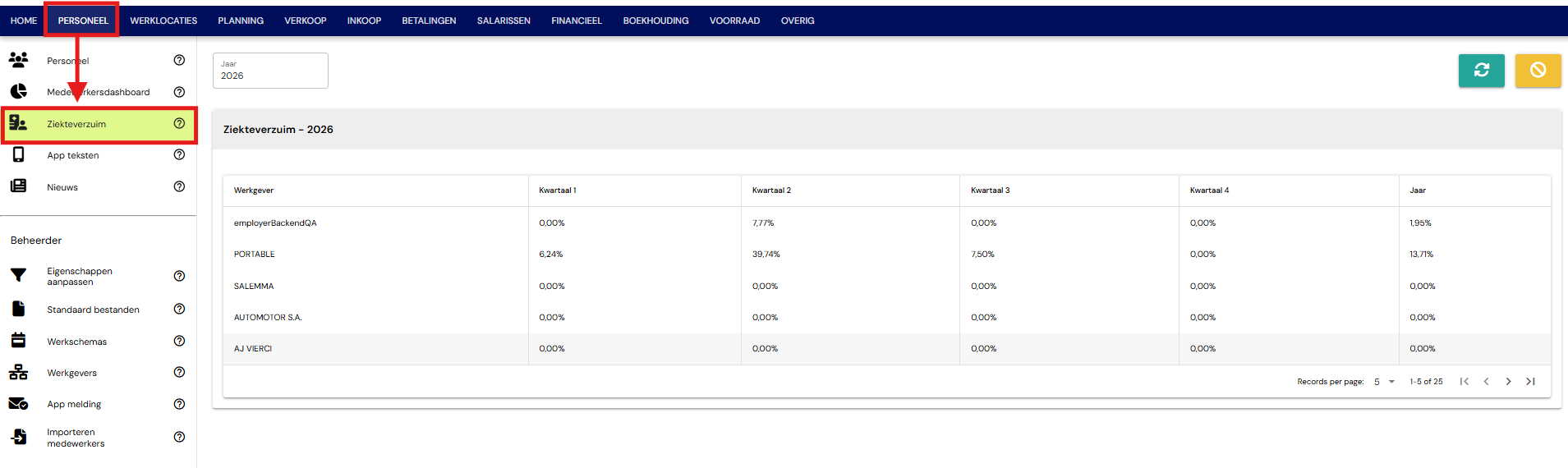Click the green refresh icon button
The height and width of the screenshot is (468, 1568).
point(1481,71)
